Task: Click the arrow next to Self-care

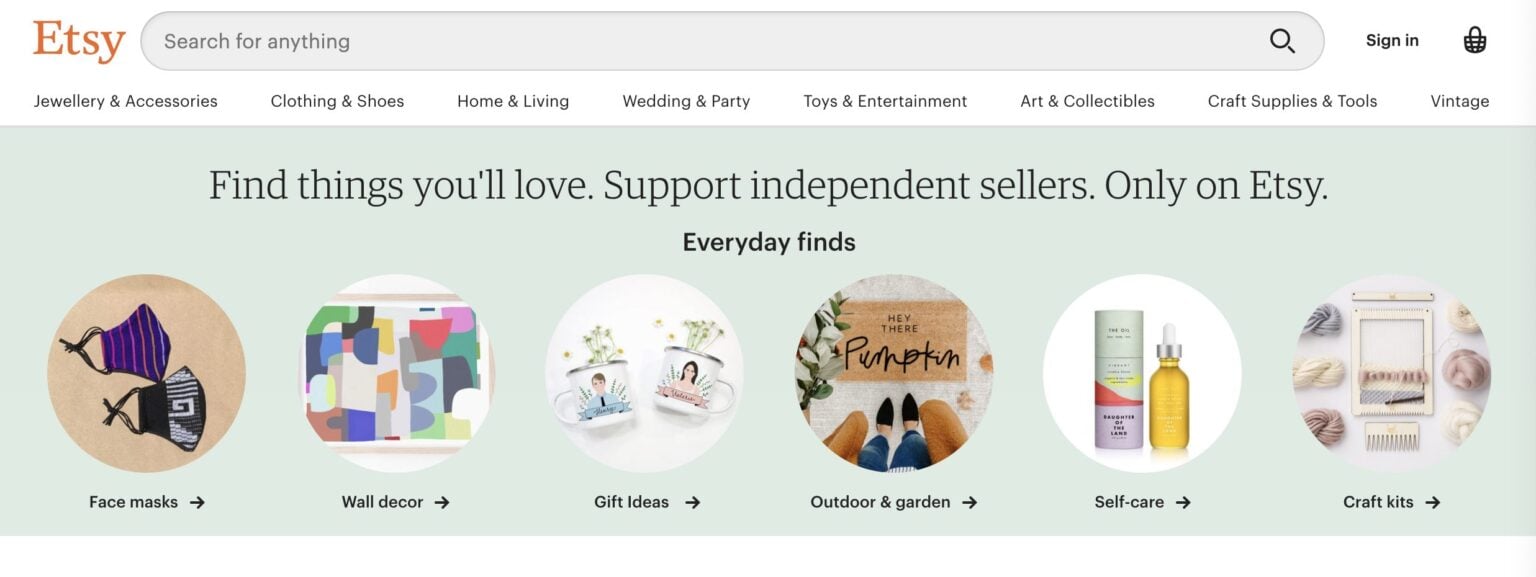Action: [1183, 503]
